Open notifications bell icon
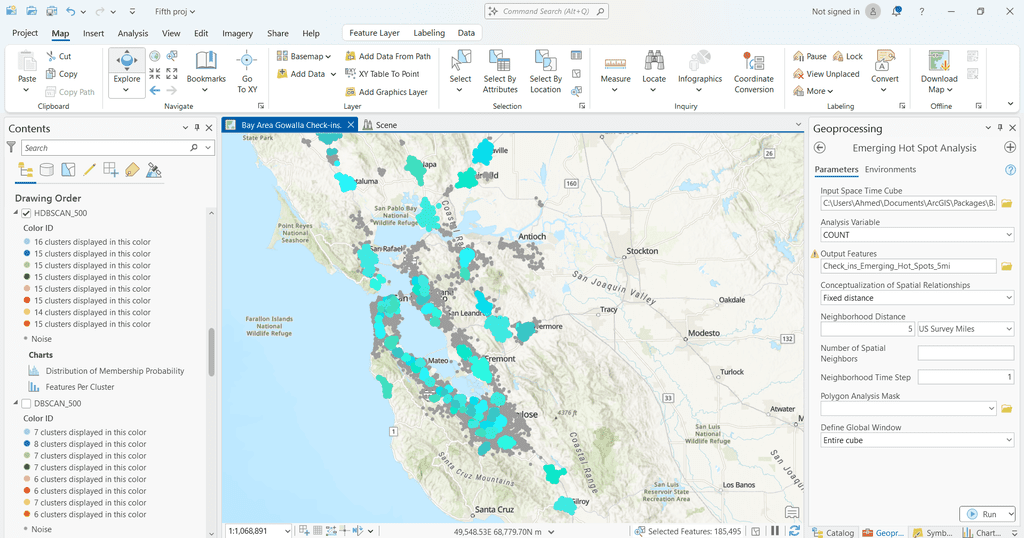 coord(897,12)
